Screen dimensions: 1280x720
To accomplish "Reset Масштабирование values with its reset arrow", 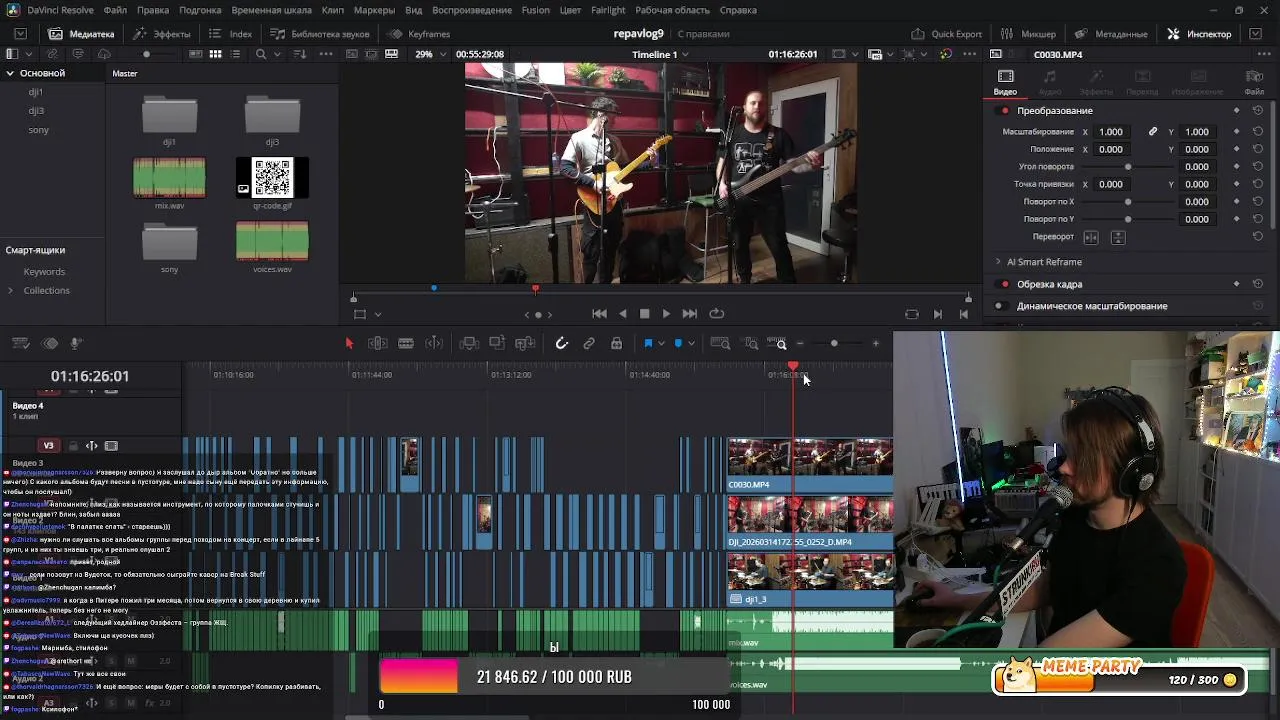I will pyautogui.click(x=1258, y=132).
